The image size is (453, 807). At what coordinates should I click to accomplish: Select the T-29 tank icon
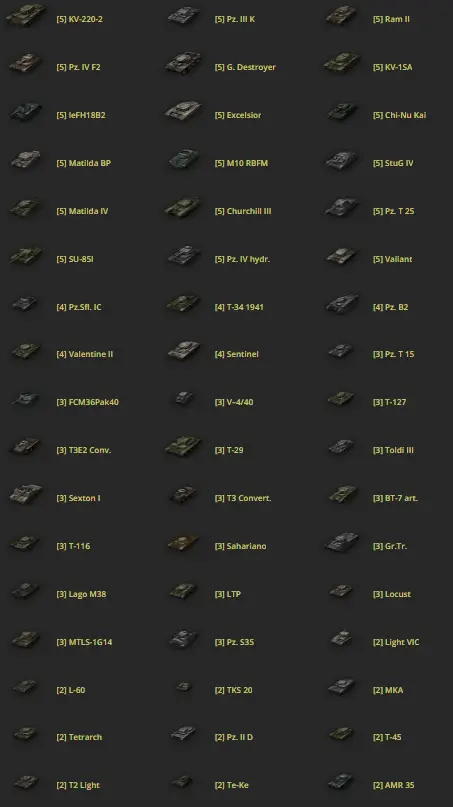(183, 447)
